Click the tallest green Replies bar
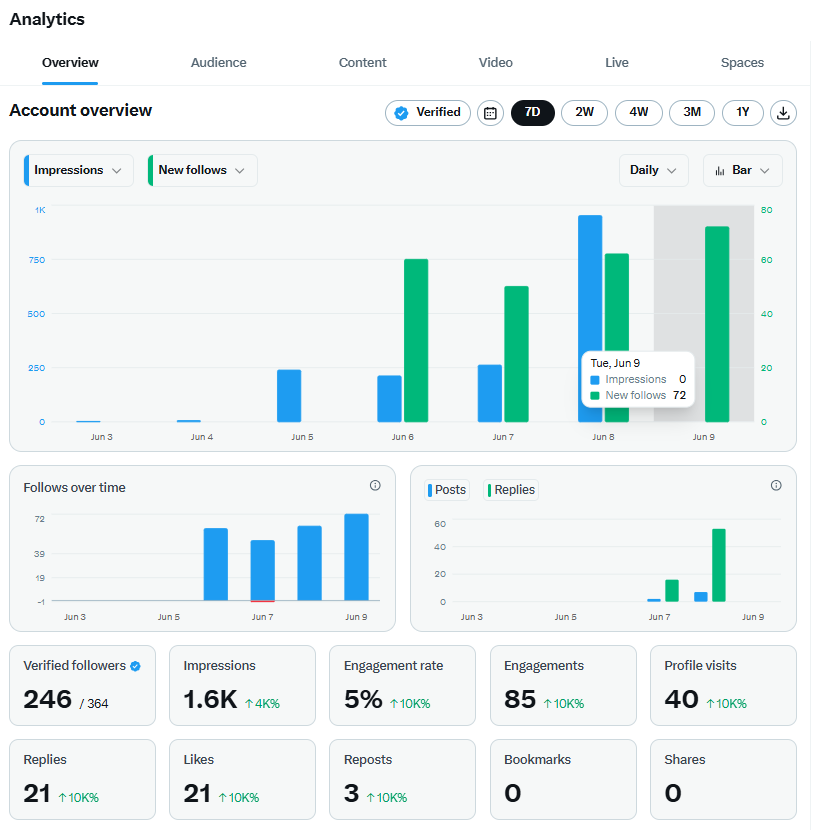 pos(719,565)
